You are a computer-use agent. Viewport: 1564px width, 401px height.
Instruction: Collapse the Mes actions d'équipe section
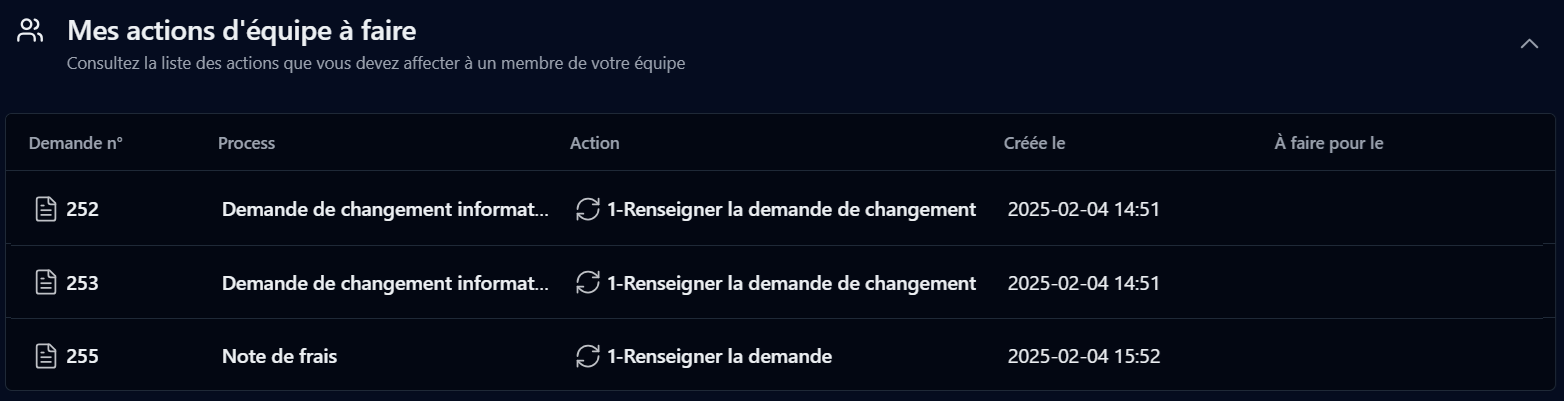coord(1529,43)
